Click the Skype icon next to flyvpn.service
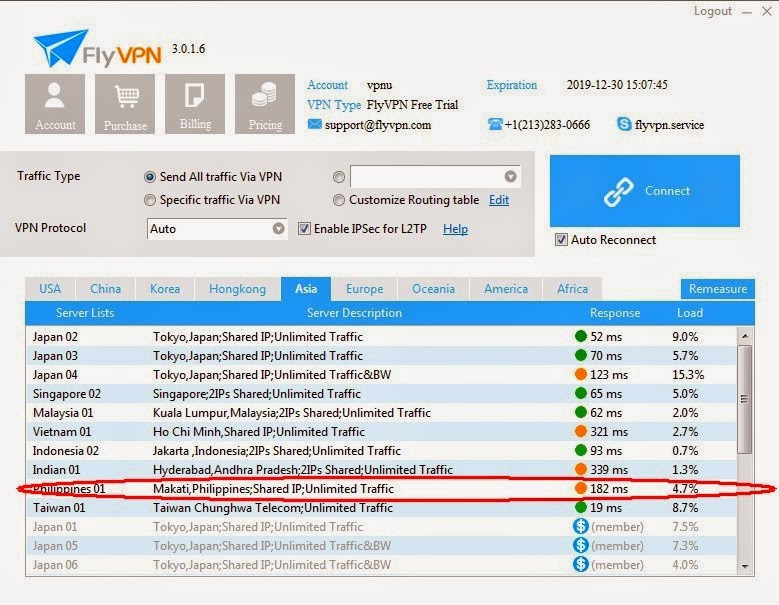Image resolution: width=779 pixels, height=605 pixels. (x=623, y=124)
